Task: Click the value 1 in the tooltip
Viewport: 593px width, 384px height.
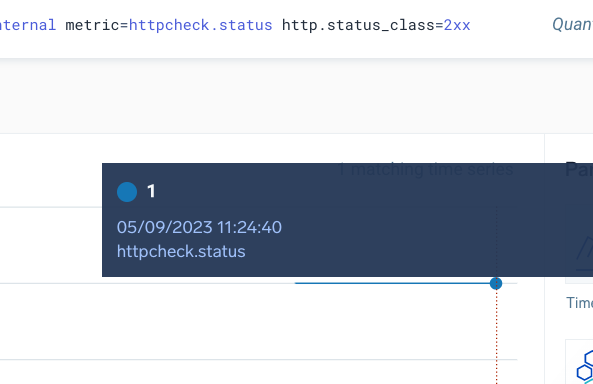Action: click(151, 191)
